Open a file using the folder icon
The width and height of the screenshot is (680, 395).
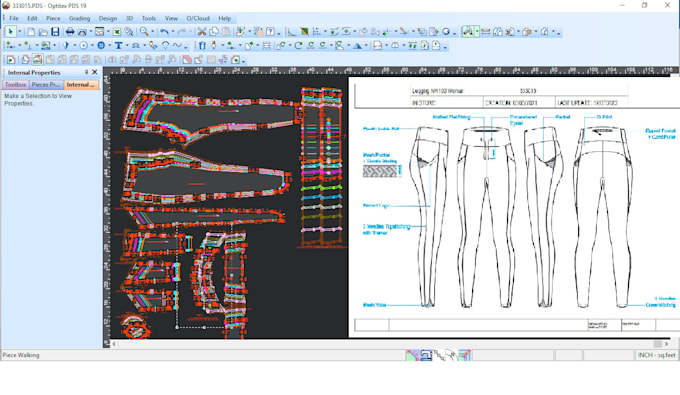click(43, 32)
